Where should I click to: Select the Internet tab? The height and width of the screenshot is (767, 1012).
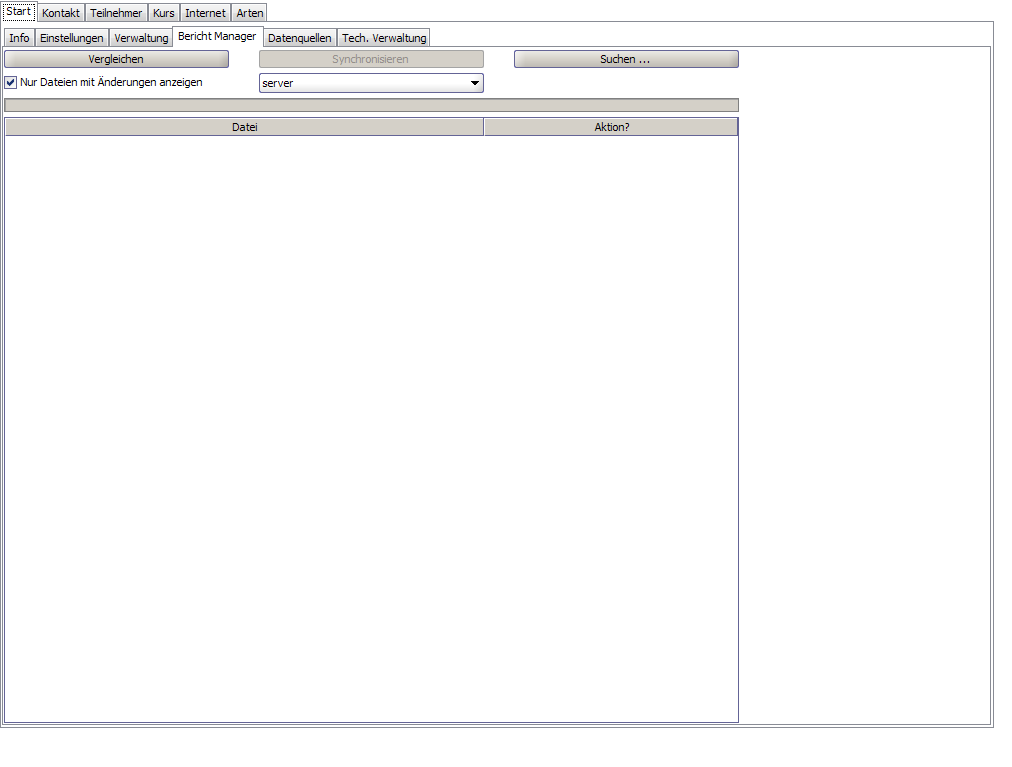click(205, 13)
